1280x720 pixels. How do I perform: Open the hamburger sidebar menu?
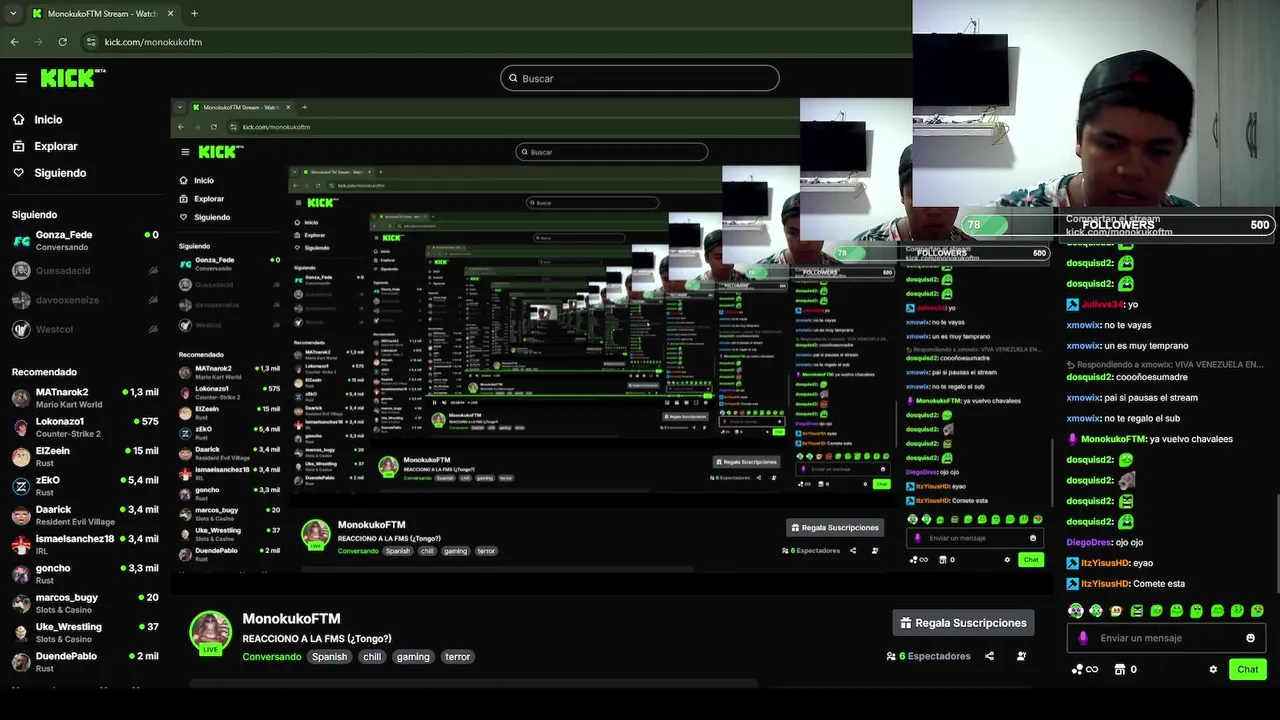click(x=21, y=78)
